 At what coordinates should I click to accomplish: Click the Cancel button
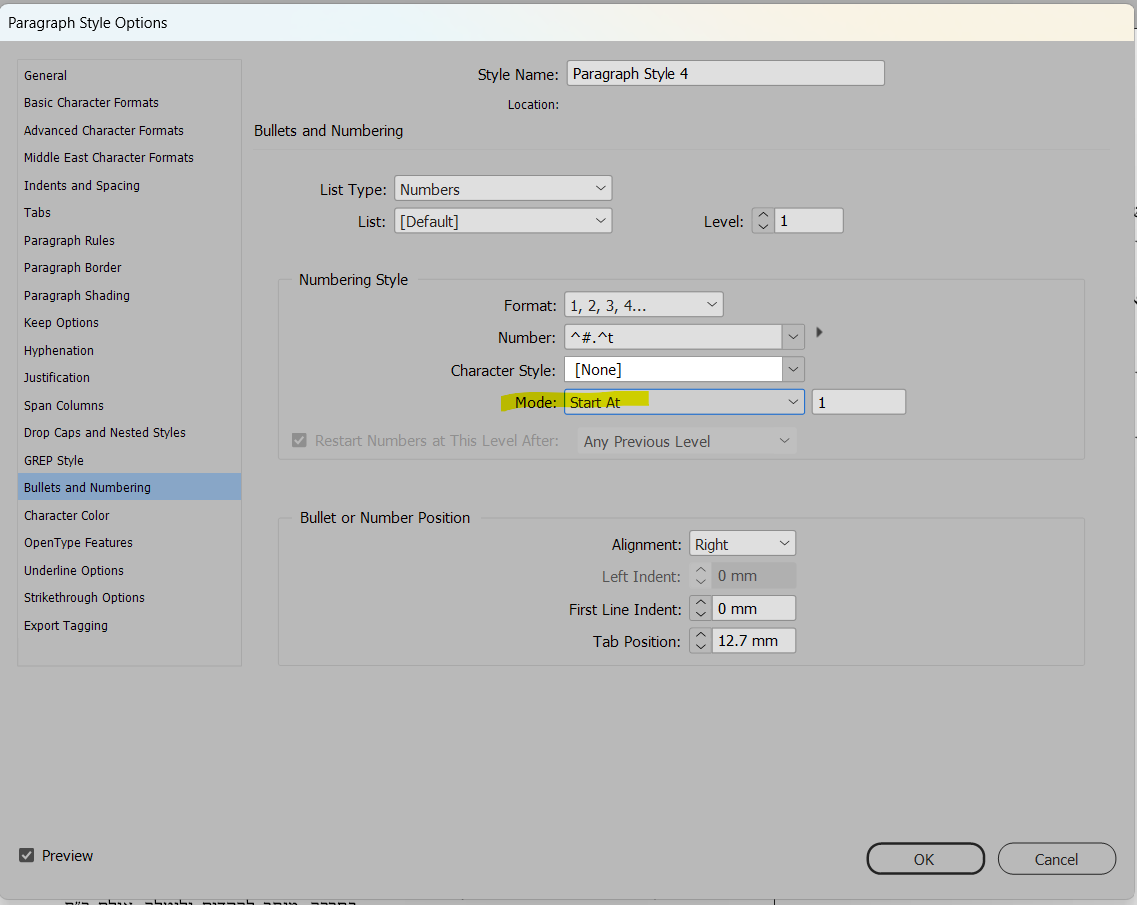click(x=1057, y=859)
